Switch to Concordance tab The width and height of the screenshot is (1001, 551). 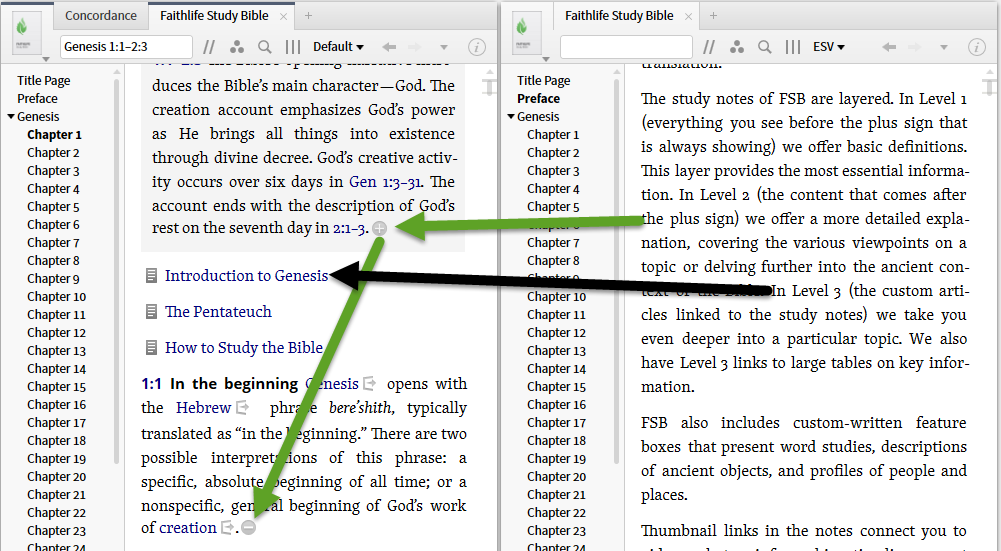click(101, 15)
